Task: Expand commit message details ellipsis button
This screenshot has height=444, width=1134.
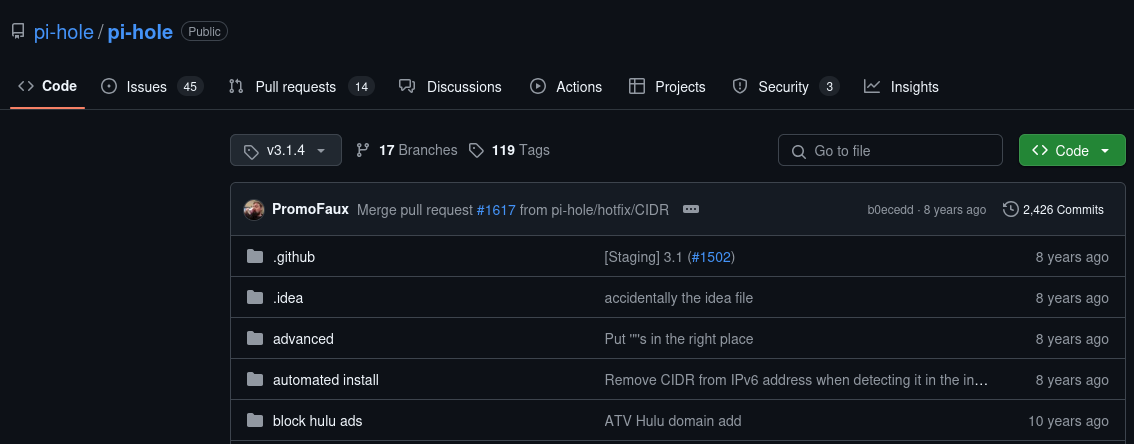Action: [691, 210]
